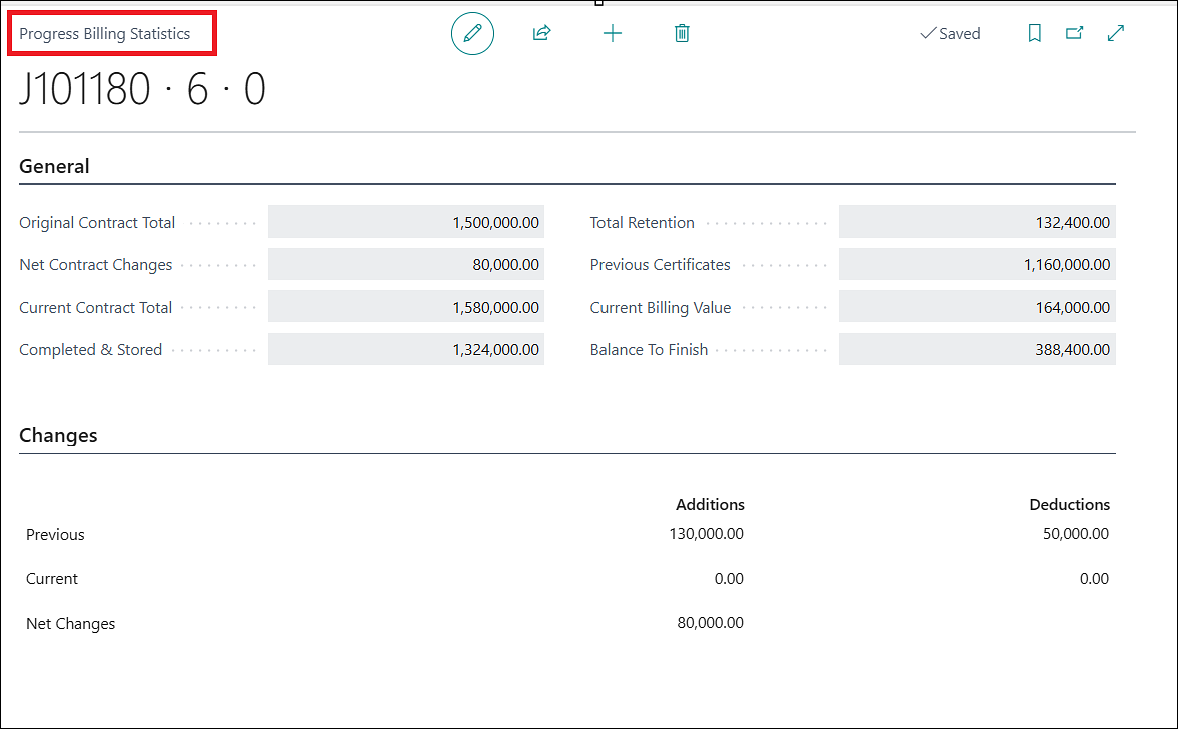Click the trash delete icon
This screenshot has width=1178, height=729.
[x=682, y=33]
